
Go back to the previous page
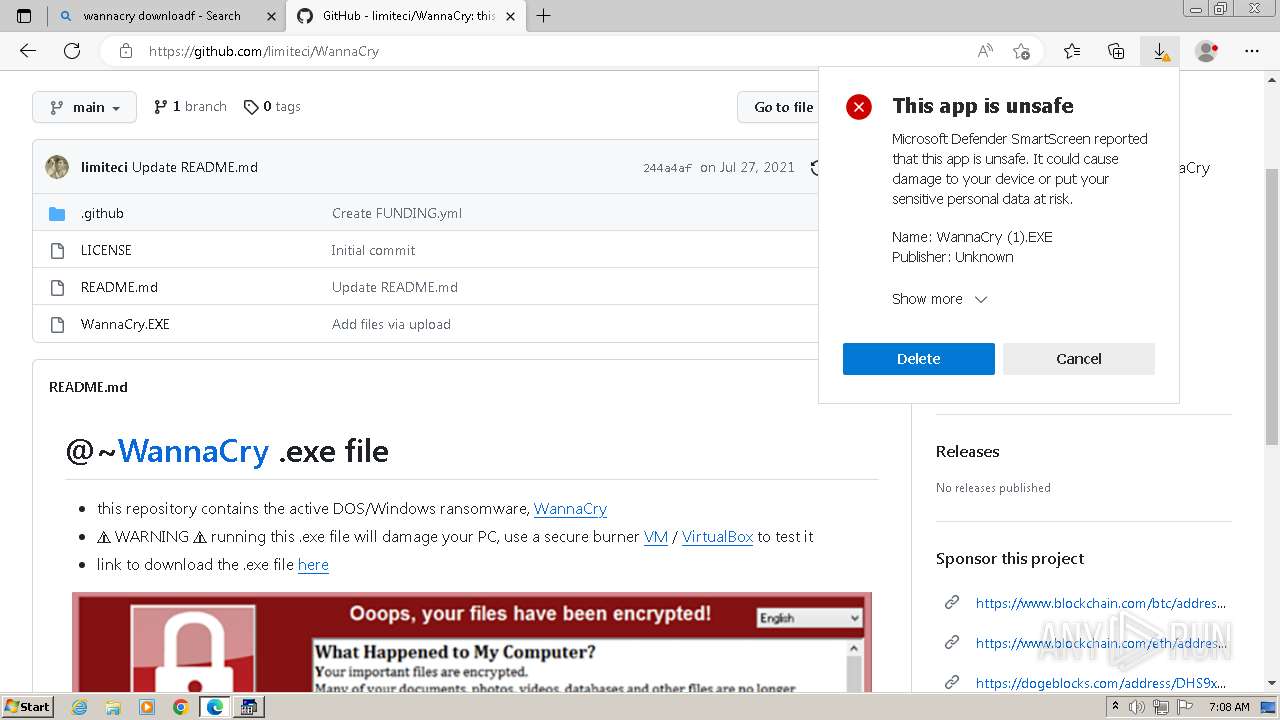28,51
